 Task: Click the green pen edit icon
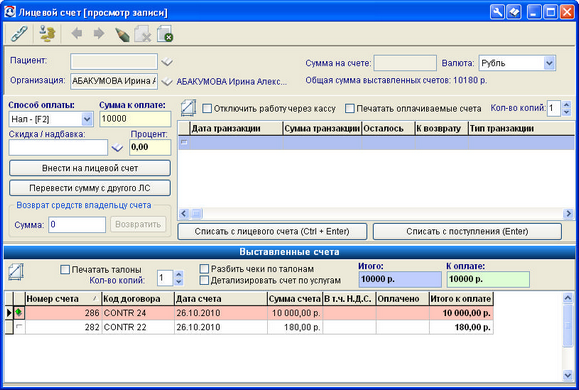(122, 34)
